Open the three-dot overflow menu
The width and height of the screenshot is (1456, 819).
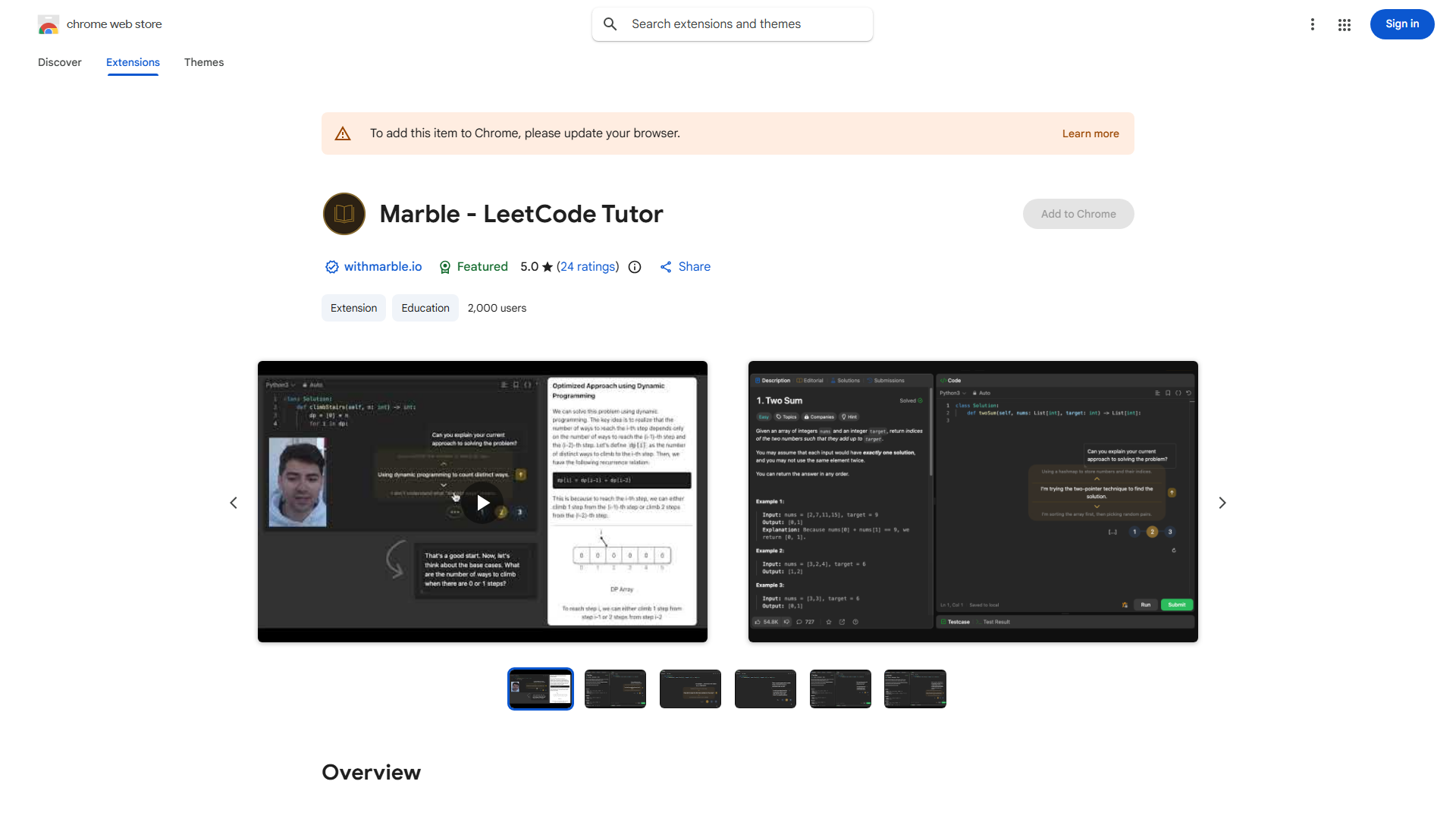click(1313, 24)
